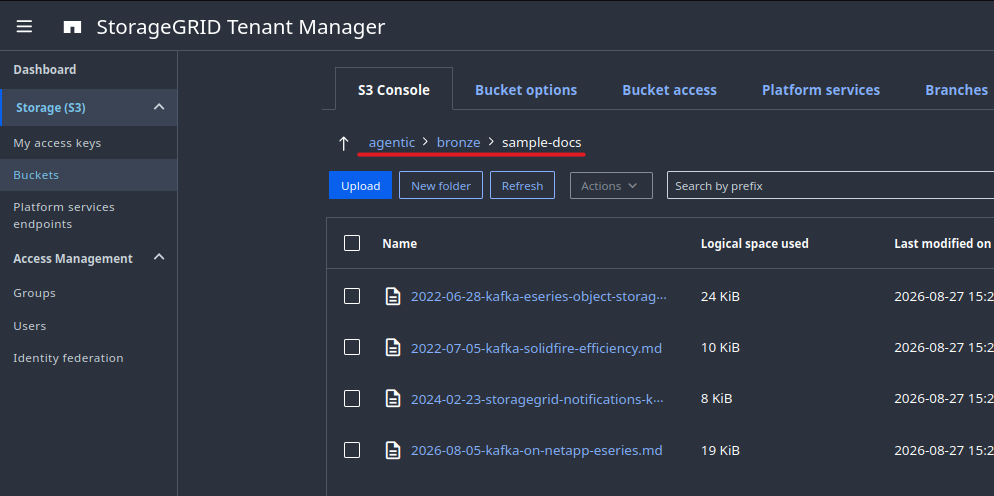This screenshot has width=994, height=496.
Task: Open 2022-06-28-kafka-eseries-object-storage file link
Action: tap(539, 296)
